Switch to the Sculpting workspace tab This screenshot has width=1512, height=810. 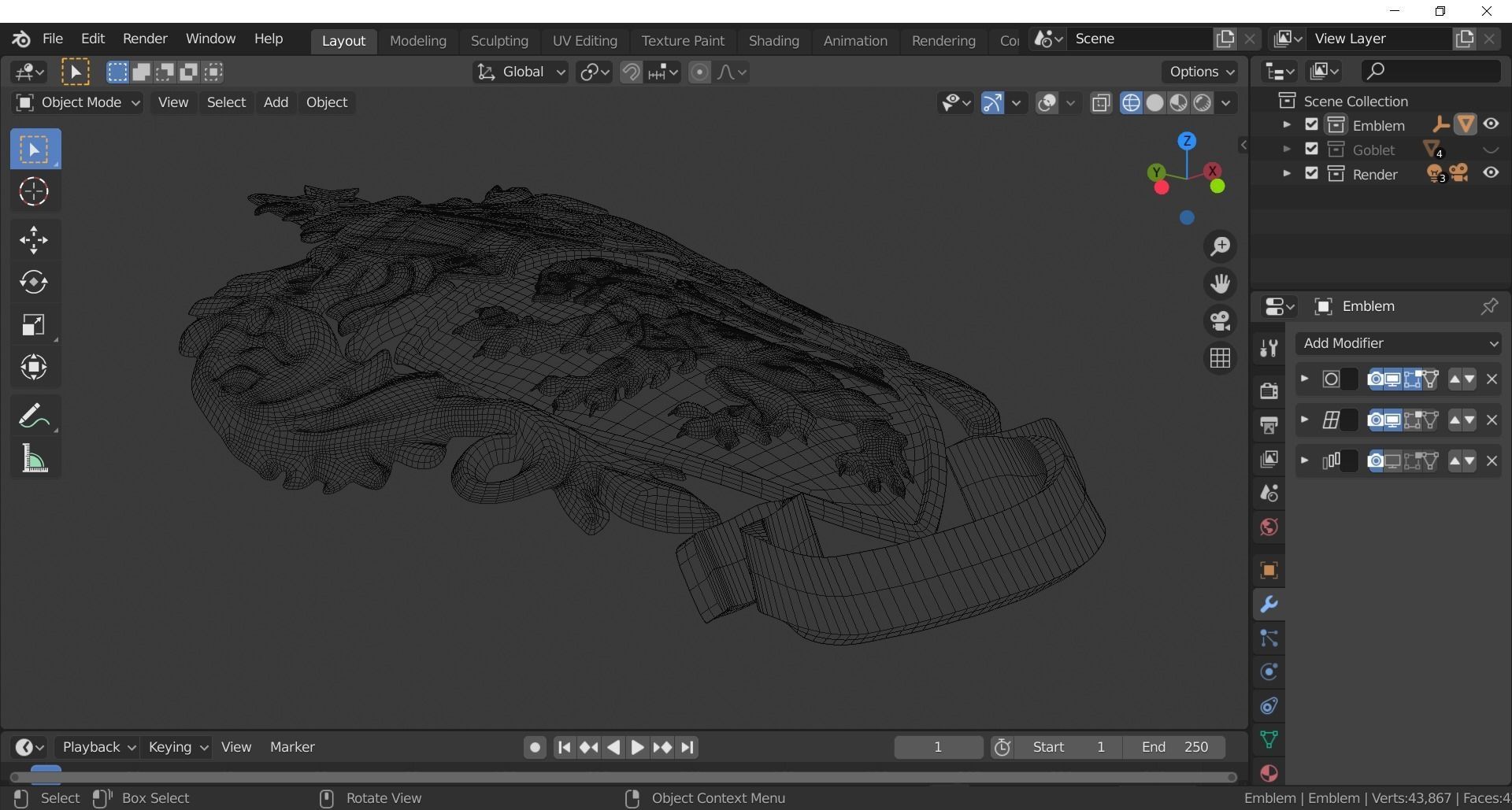tap(499, 41)
